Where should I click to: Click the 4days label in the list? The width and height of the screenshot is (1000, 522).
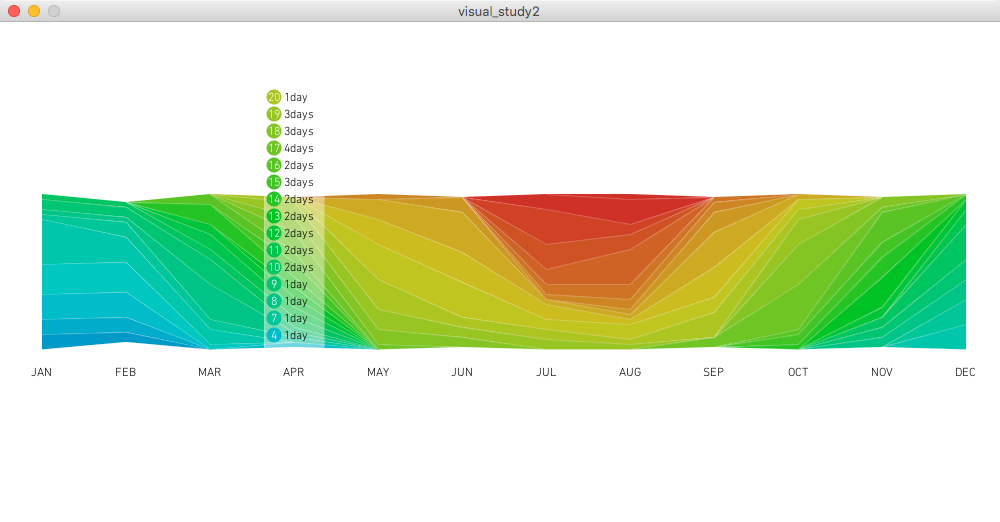click(298, 148)
